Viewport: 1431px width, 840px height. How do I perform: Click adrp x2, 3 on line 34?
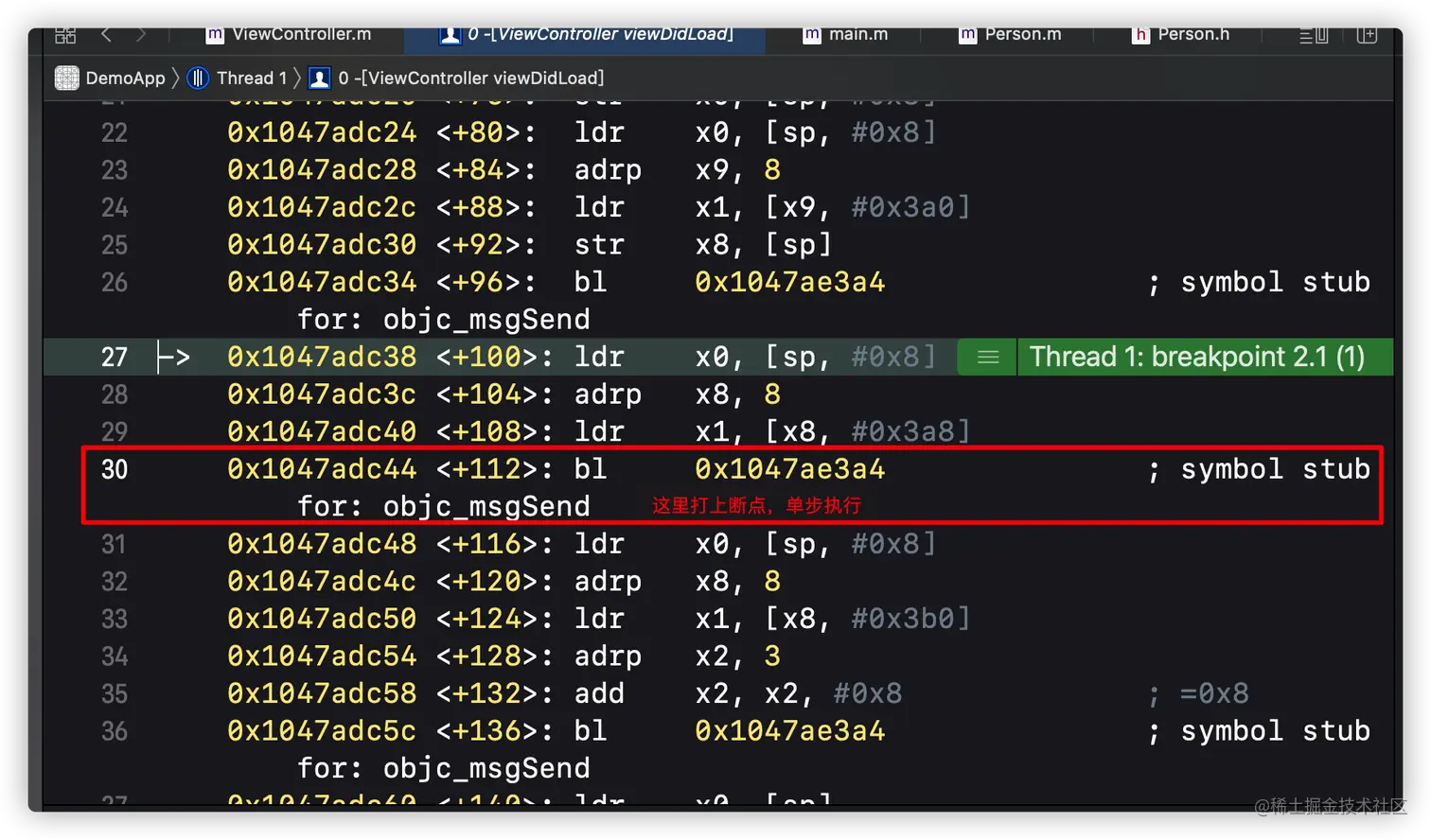click(678, 656)
